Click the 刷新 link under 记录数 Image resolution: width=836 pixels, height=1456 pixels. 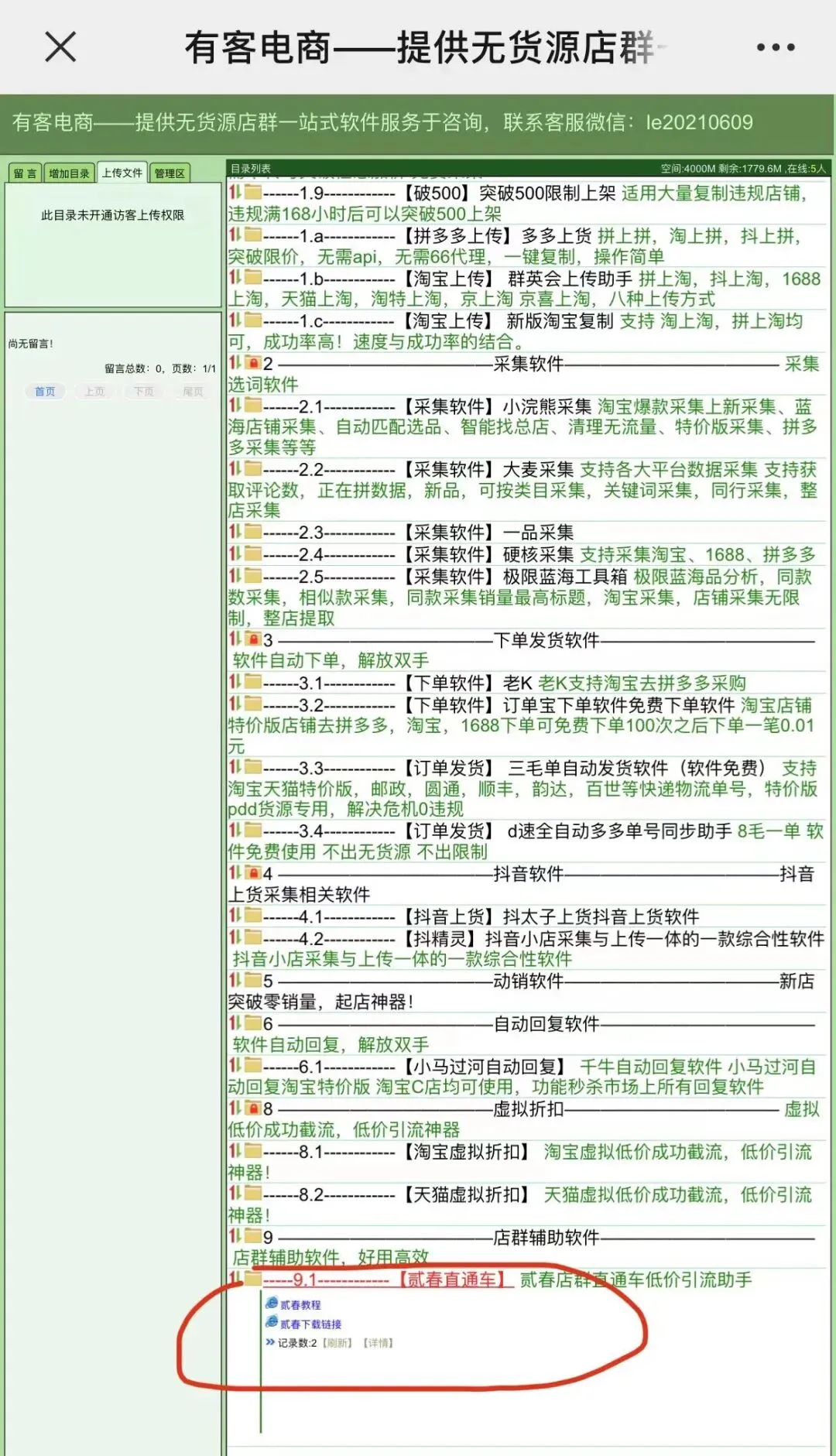pos(337,1343)
